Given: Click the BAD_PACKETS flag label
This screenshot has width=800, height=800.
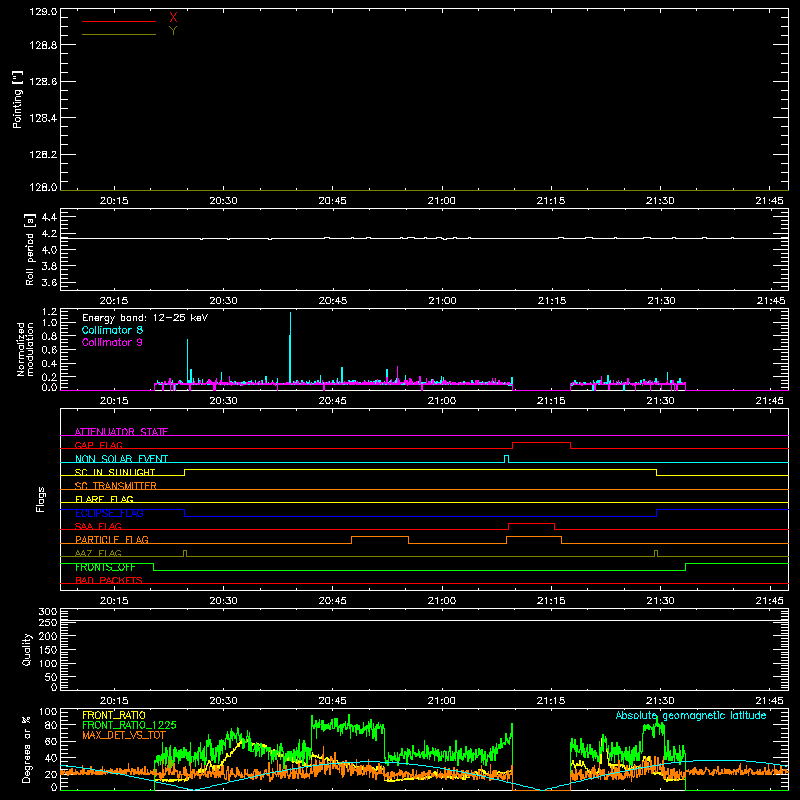Looking at the screenshot, I should click(109, 580).
